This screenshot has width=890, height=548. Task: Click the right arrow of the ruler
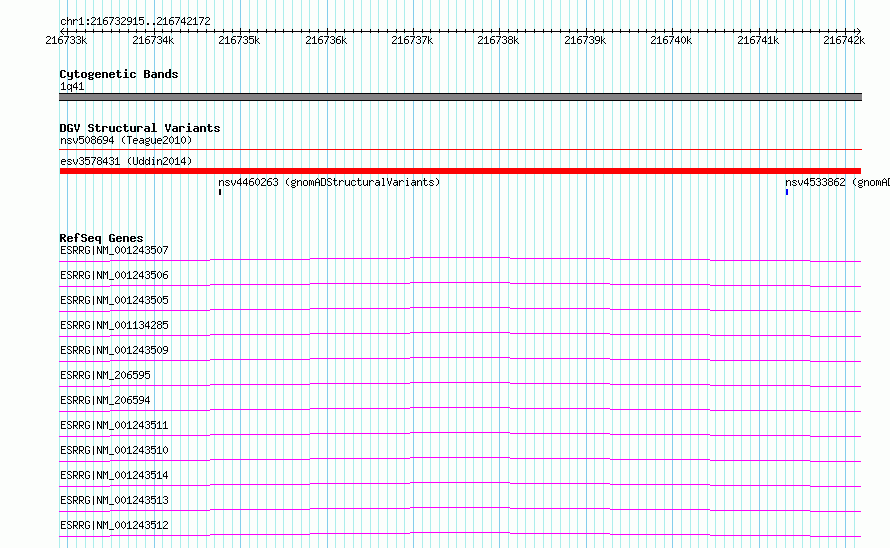point(859,31)
